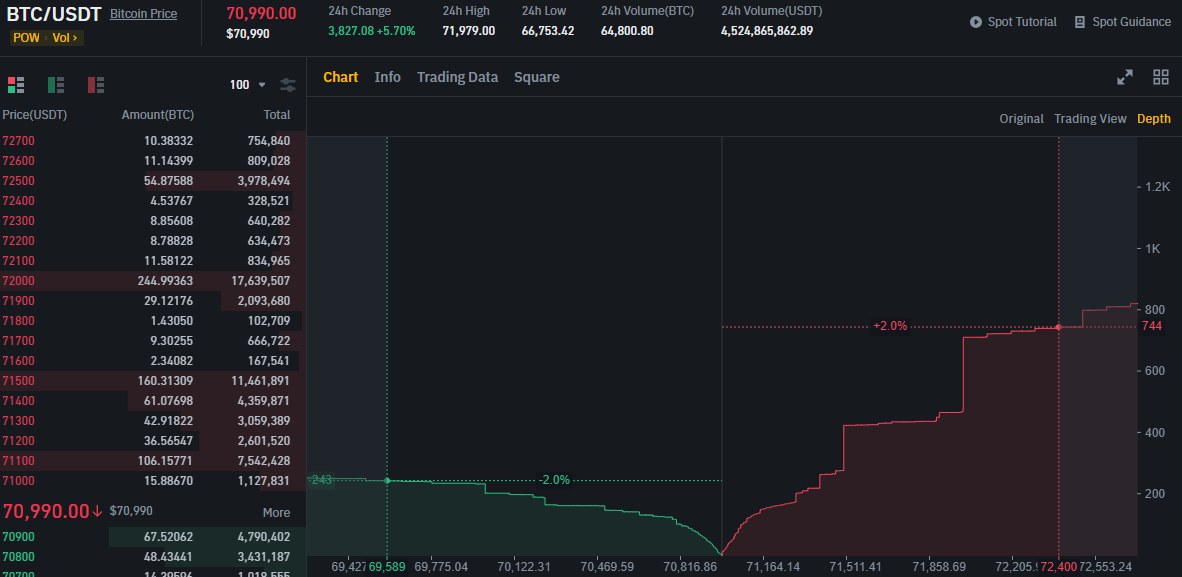The image size is (1182, 577).
Task: Switch the chart to Trading View
Action: (1090, 118)
